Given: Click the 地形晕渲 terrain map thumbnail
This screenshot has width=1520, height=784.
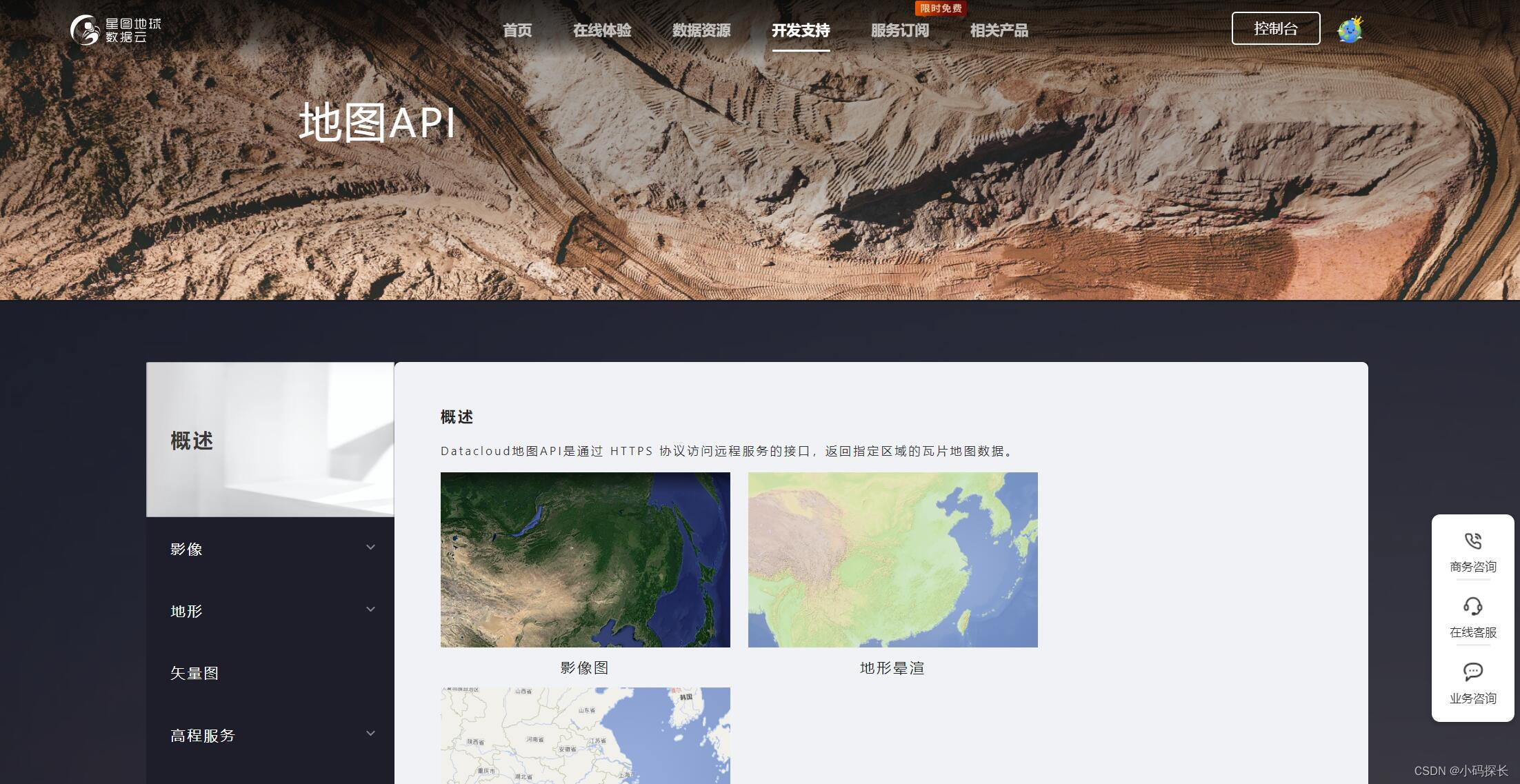Looking at the screenshot, I should coord(892,559).
